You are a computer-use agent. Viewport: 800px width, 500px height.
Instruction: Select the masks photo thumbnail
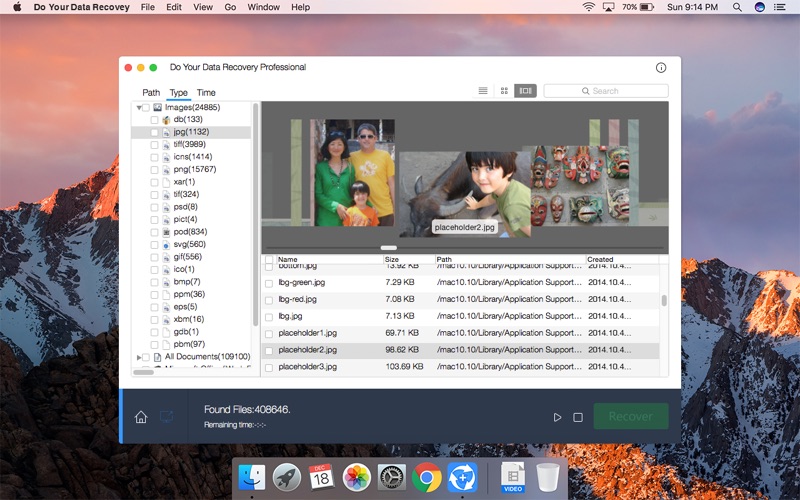pos(580,185)
